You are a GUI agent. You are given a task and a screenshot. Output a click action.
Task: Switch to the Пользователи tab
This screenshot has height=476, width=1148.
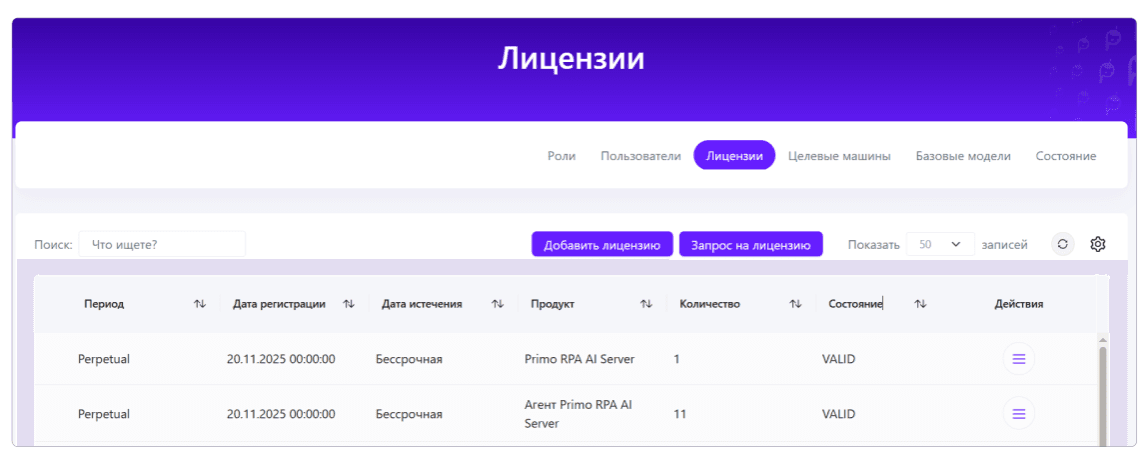pyautogui.click(x=641, y=156)
